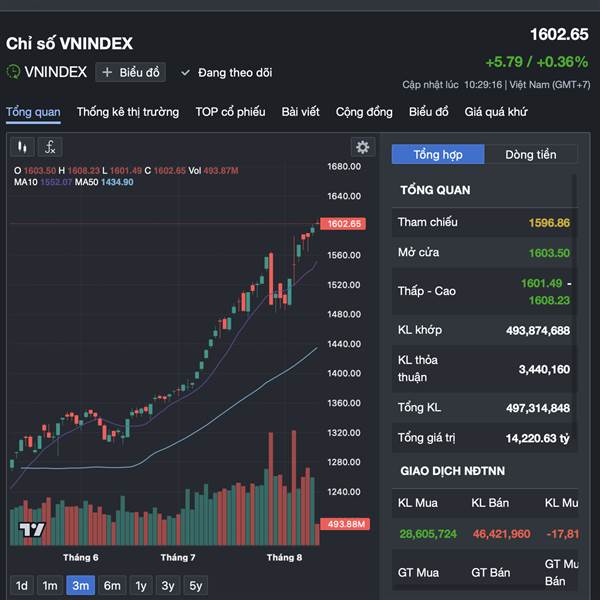This screenshot has height=600, width=600.
Task: Click Tham chiếu value 1596.86
Action: tap(549, 223)
